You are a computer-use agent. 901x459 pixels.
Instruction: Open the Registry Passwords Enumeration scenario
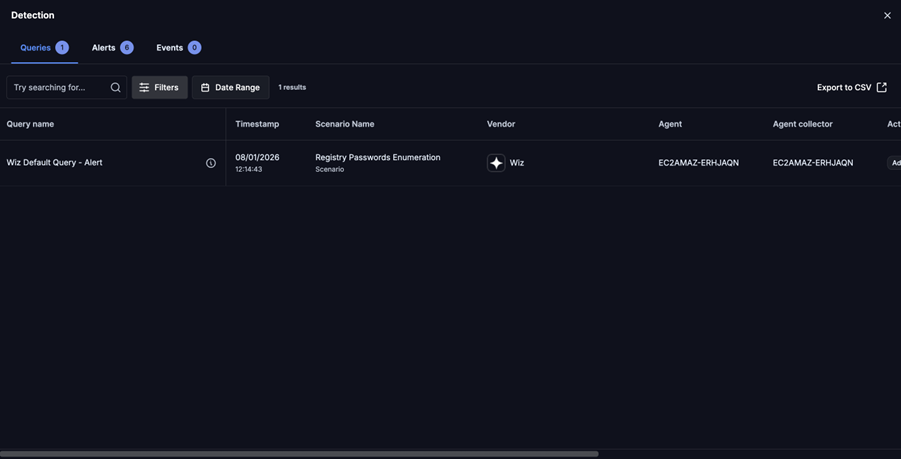377,158
